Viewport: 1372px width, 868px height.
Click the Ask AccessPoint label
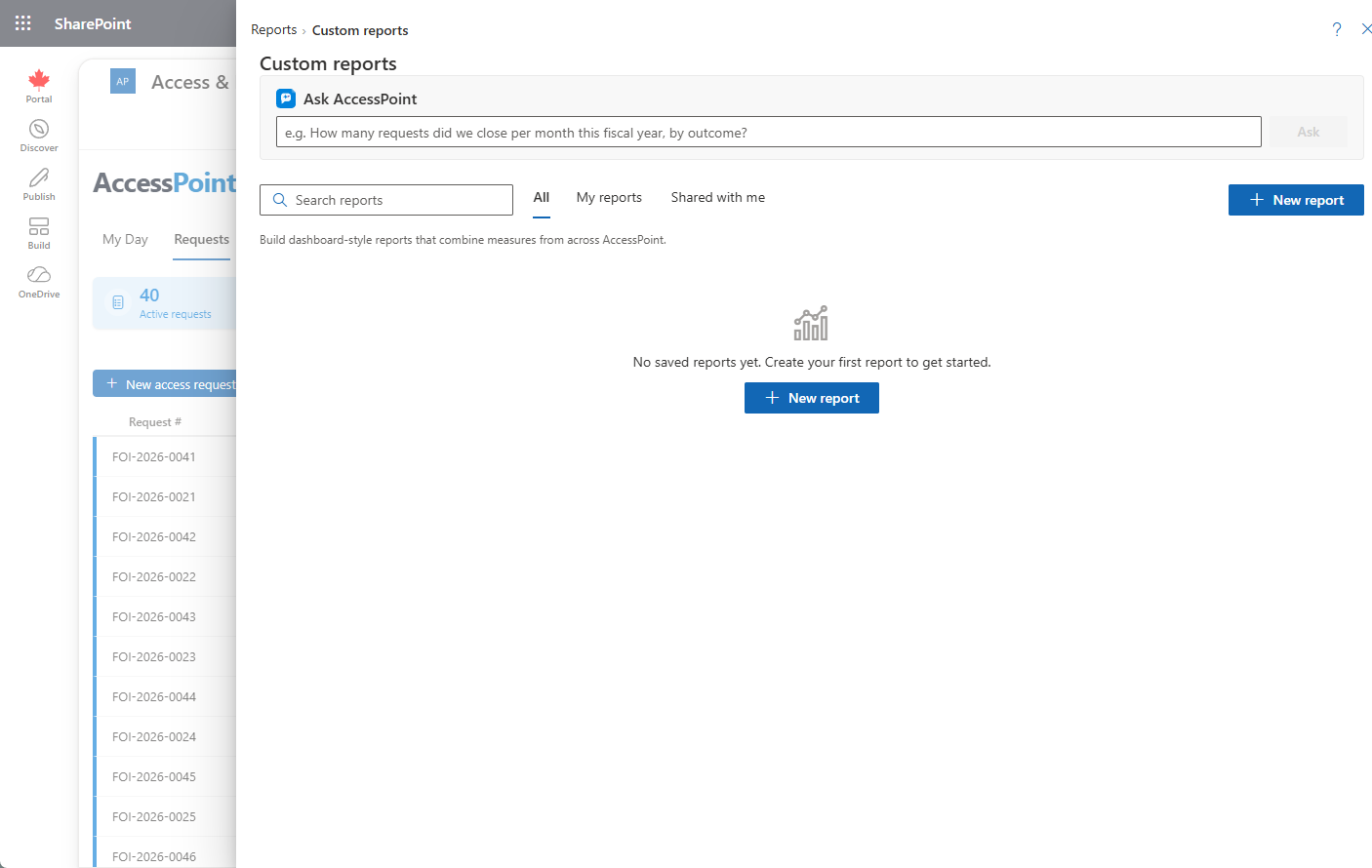pos(360,99)
